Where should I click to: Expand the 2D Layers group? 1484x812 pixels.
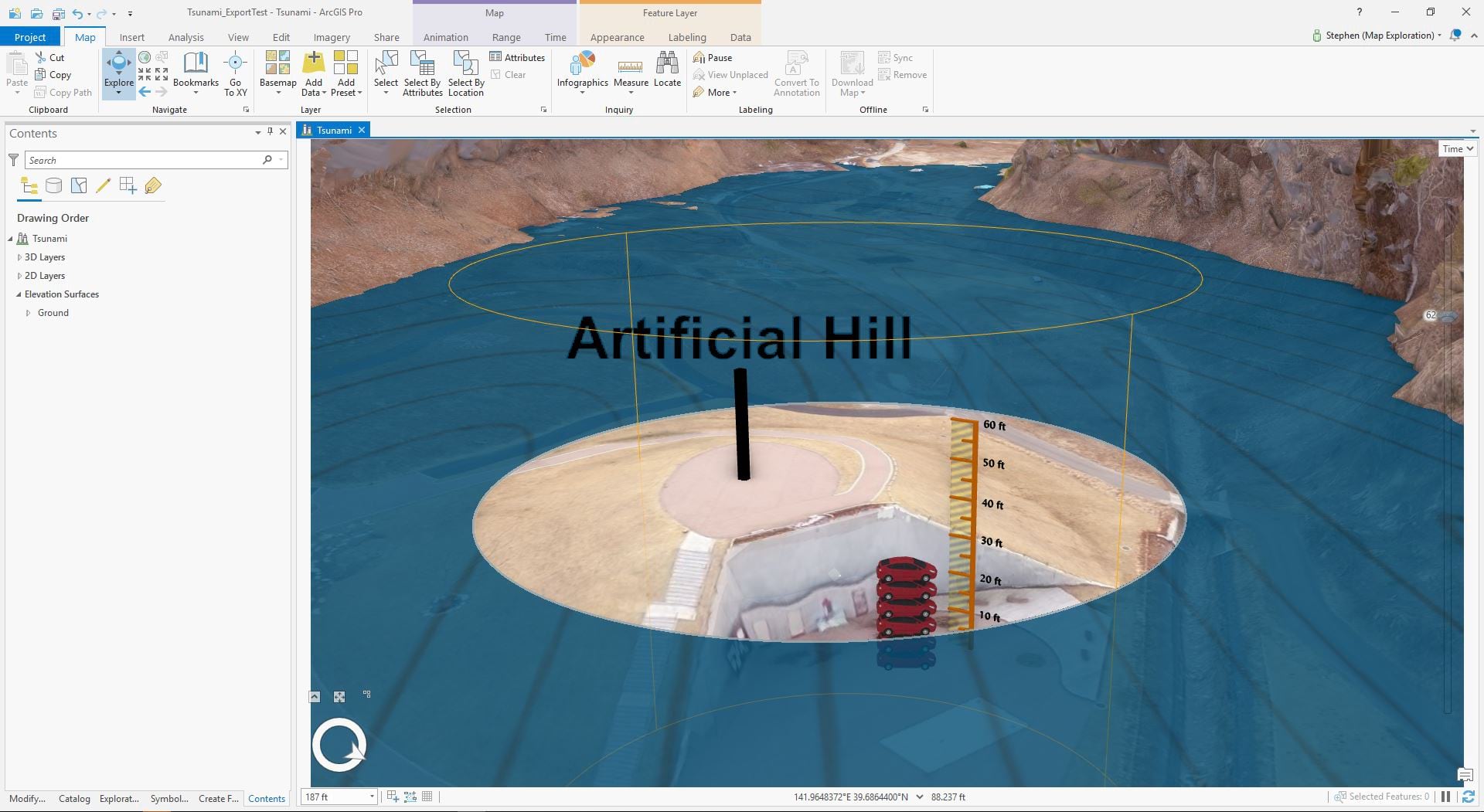[19, 276]
